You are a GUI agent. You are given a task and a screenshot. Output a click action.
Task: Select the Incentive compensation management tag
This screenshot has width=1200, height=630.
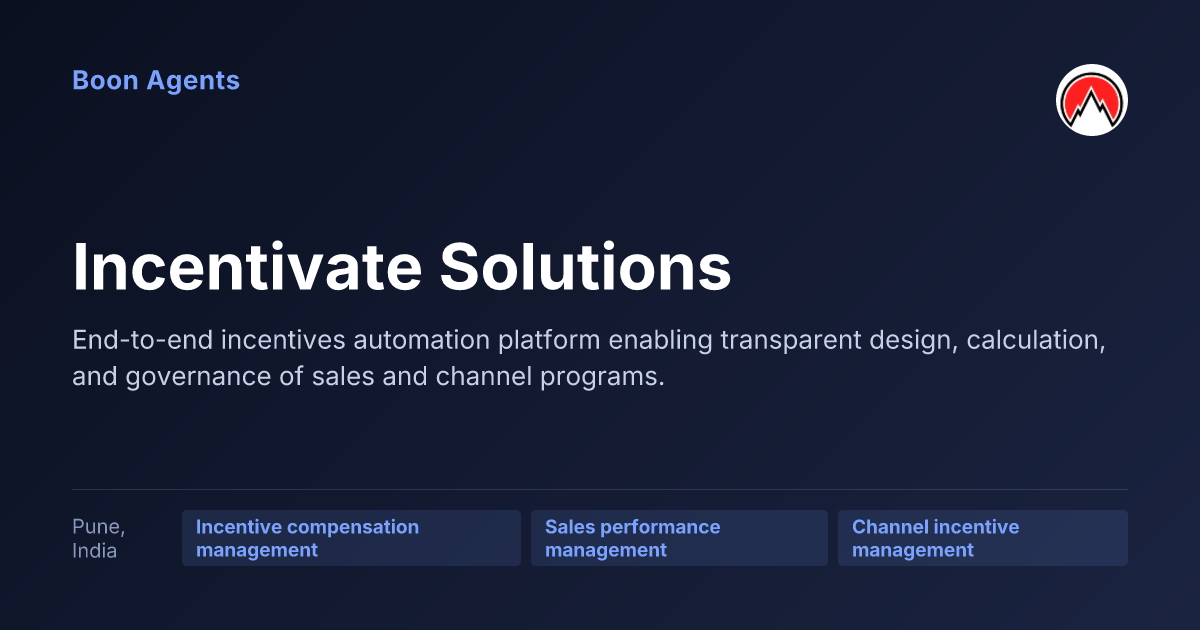click(x=351, y=538)
